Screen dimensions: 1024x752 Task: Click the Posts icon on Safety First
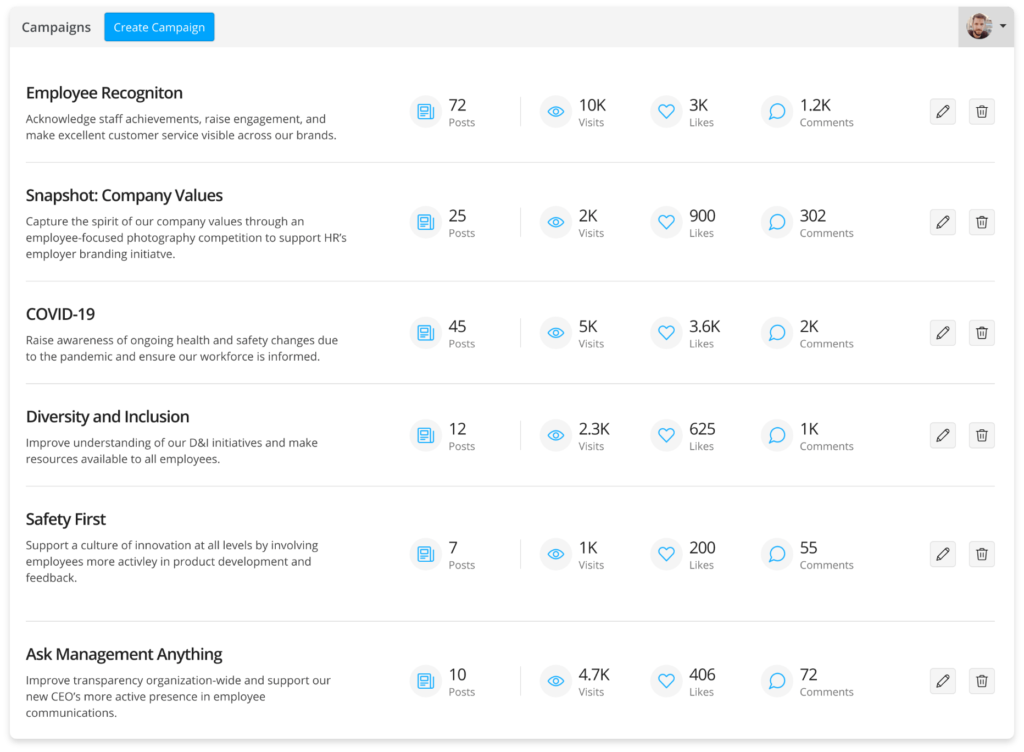(x=425, y=553)
